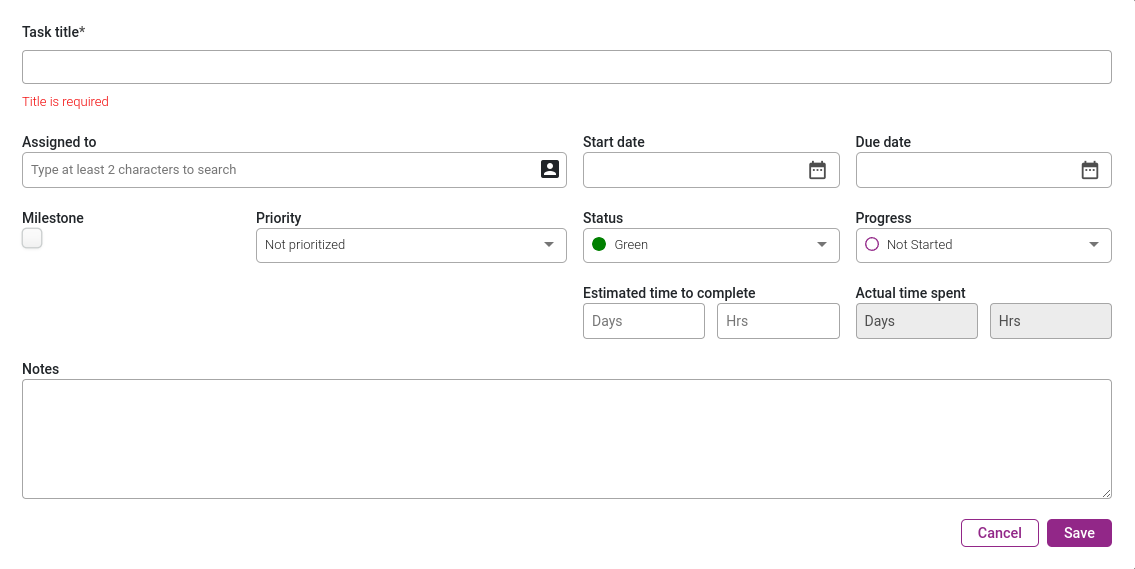Expand the Progress dropdown arrow
The width and height of the screenshot is (1135, 569).
coord(1094,245)
